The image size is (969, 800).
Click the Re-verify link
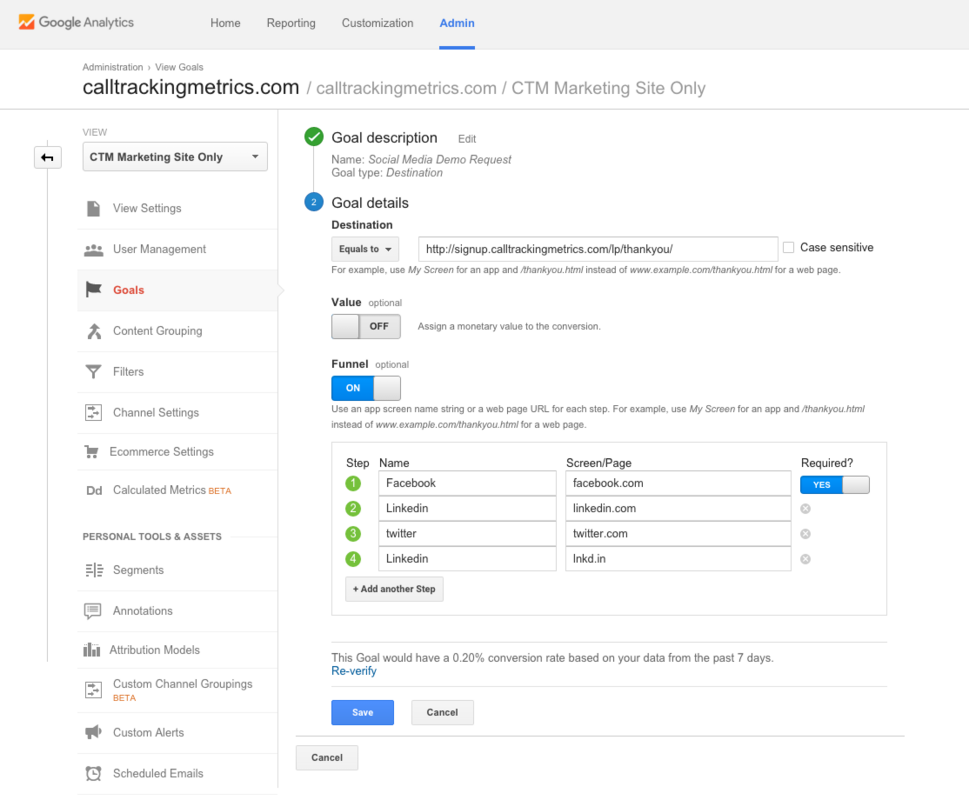(353, 671)
